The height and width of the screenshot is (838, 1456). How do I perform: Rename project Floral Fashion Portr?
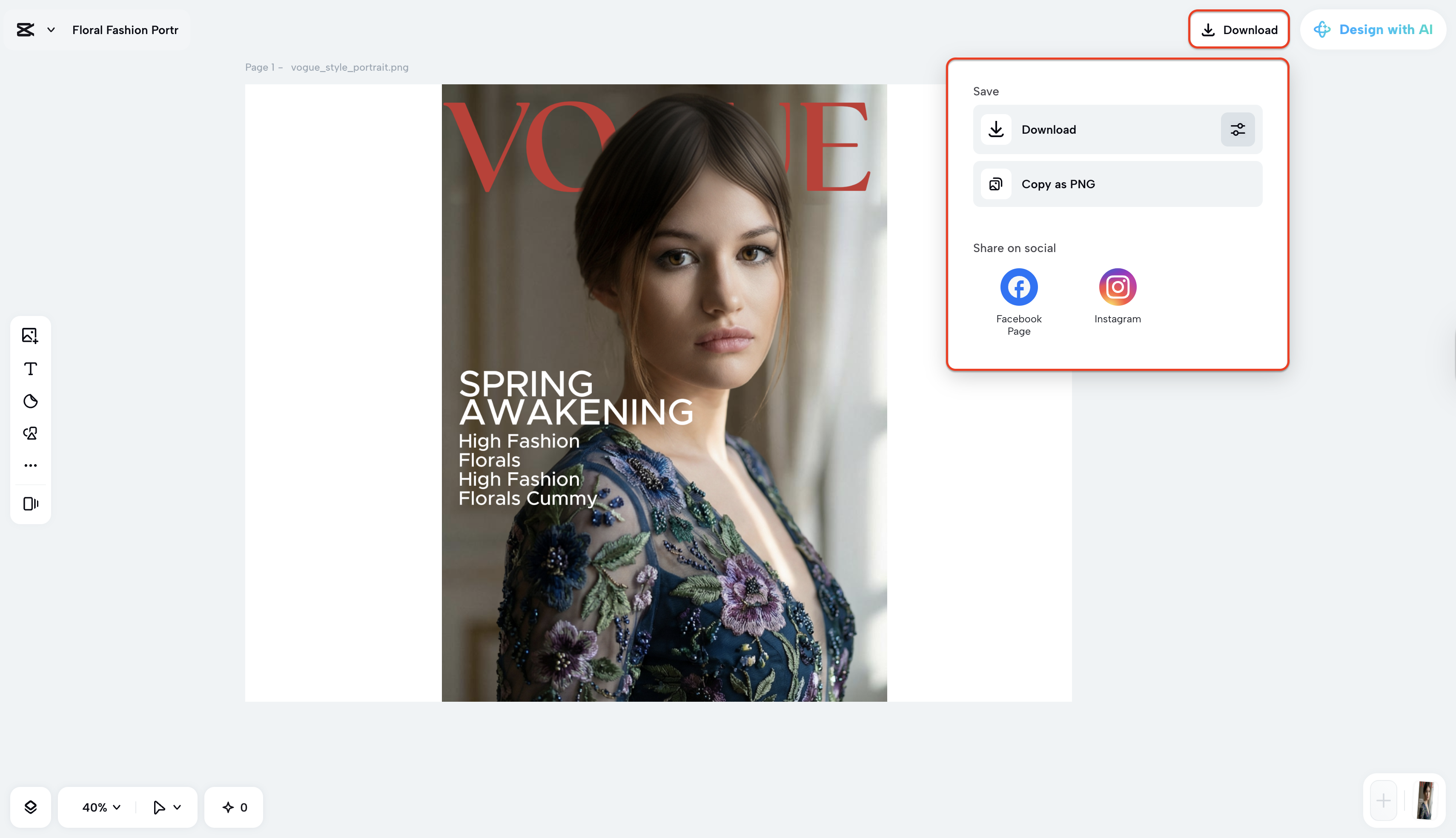coord(126,30)
